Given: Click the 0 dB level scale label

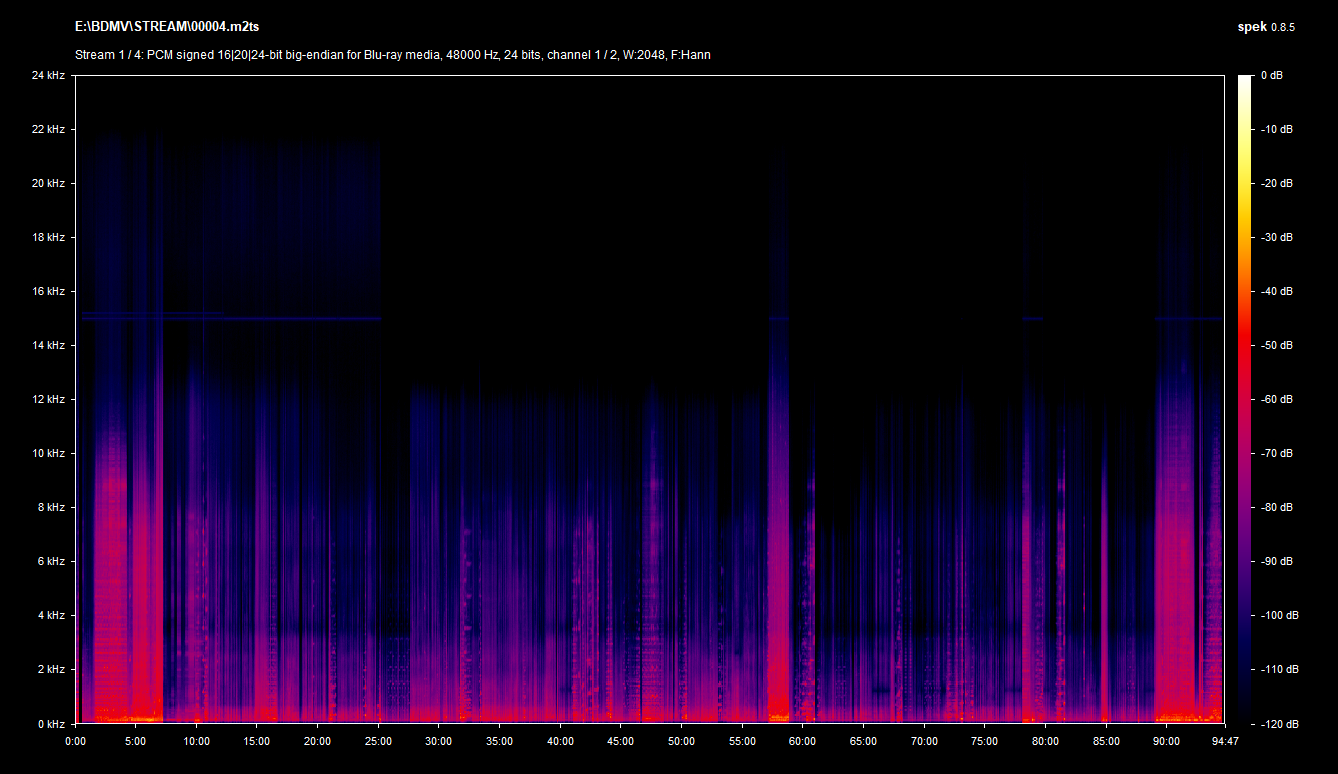Looking at the screenshot, I should 1272,75.
